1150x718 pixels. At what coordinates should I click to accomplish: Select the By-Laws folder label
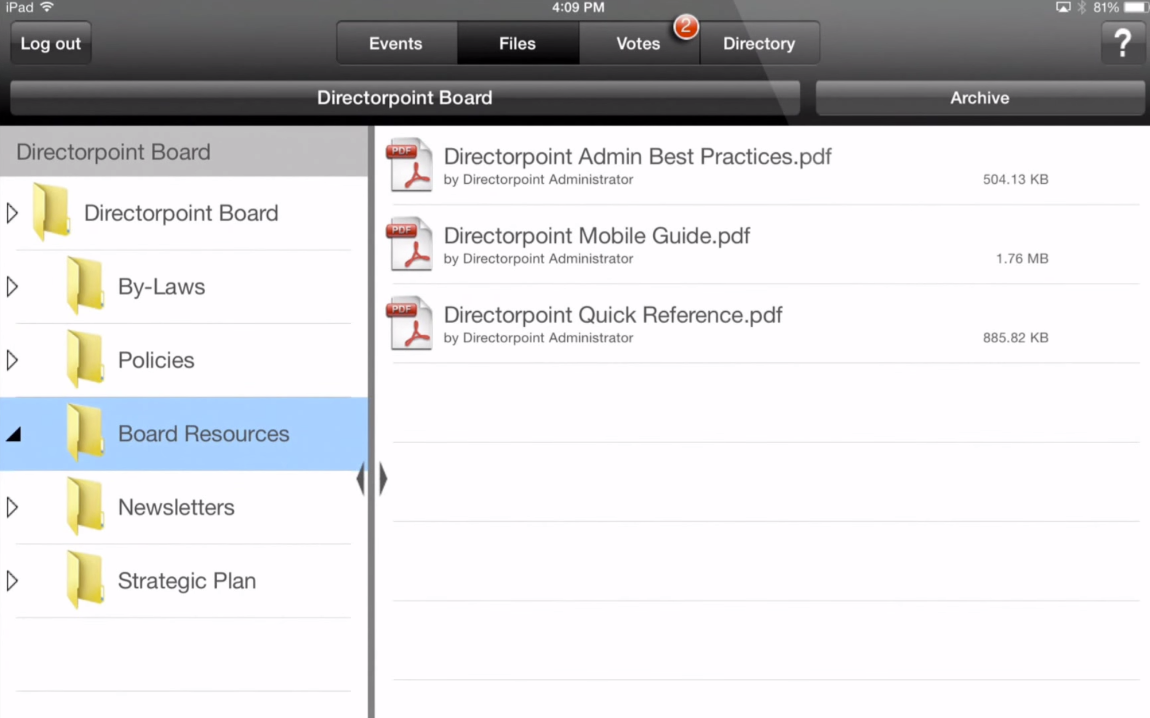pyautogui.click(x=161, y=286)
